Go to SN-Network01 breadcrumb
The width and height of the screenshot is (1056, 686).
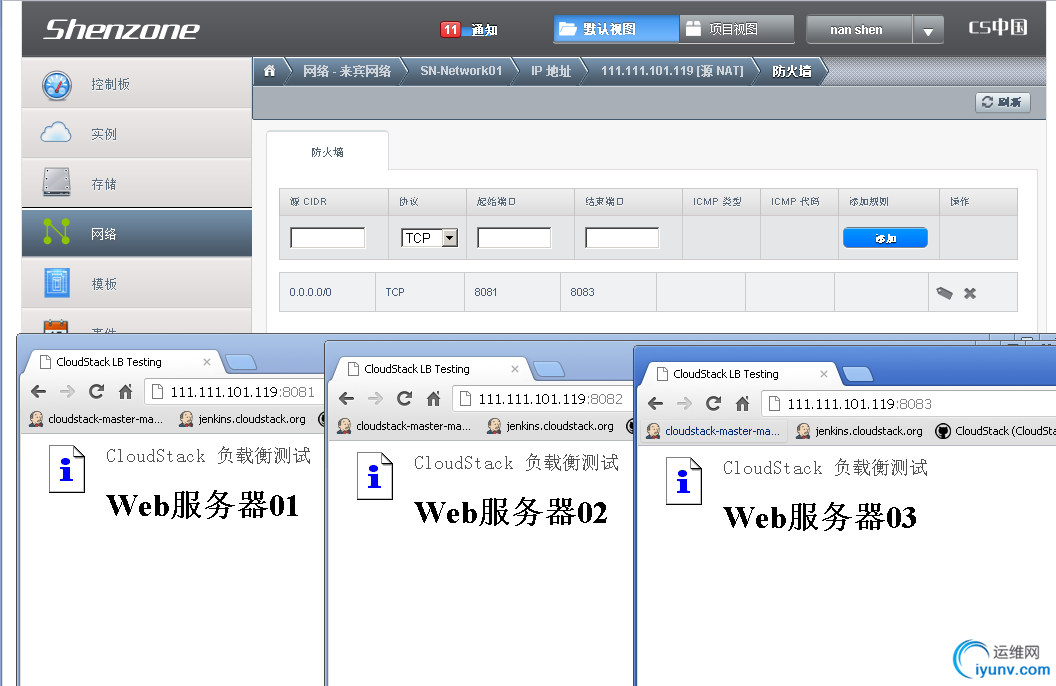coord(461,71)
